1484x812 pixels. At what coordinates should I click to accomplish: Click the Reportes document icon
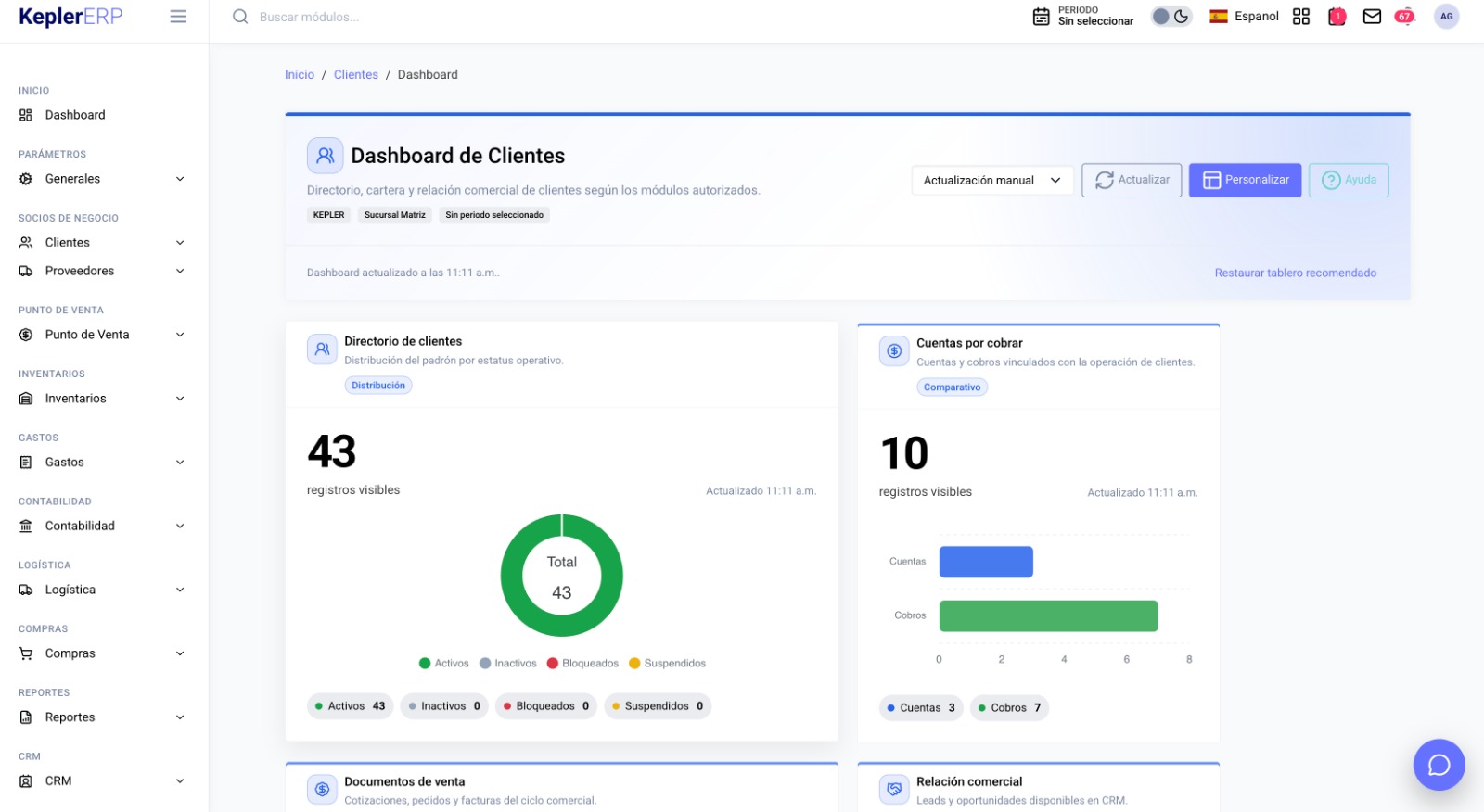coord(26,717)
